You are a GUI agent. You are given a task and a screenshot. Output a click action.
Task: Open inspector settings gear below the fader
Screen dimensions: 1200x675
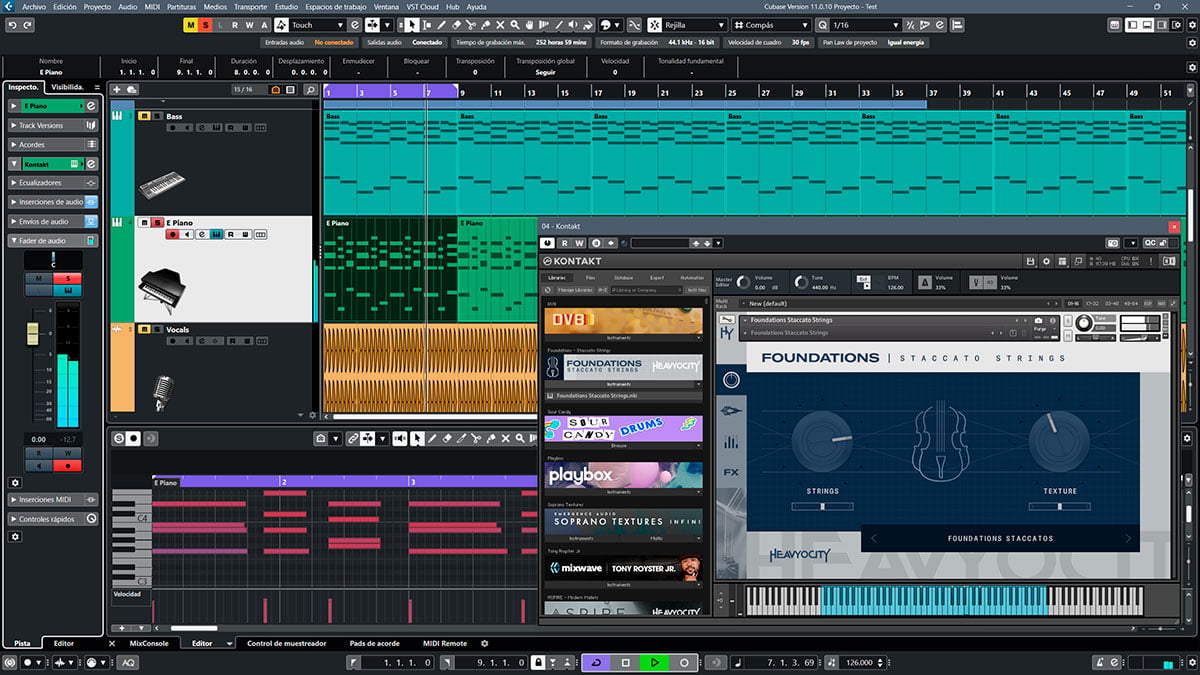pos(15,482)
